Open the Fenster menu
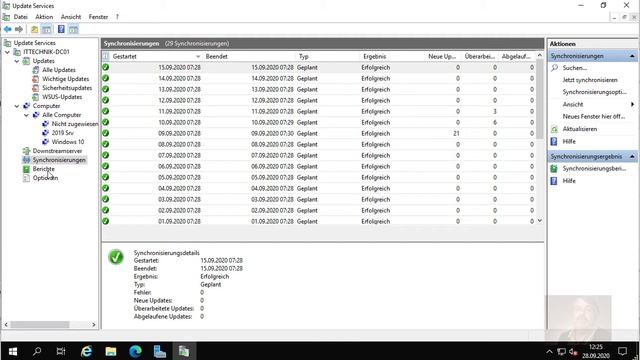Screen dimensions: 640x360 point(98,17)
